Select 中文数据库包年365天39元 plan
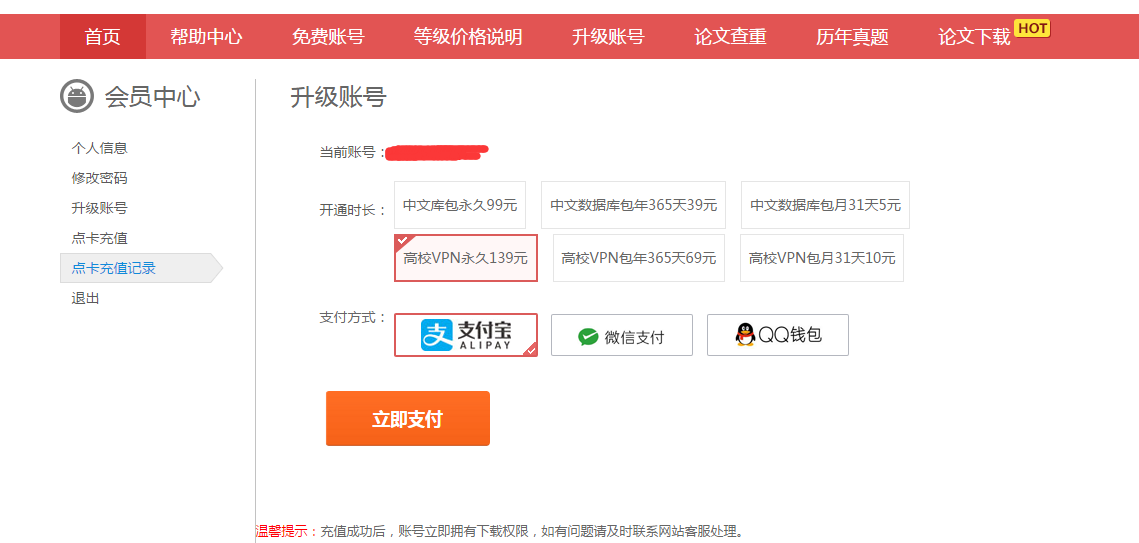The height and width of the screenshot is (543, 1139). pos(633,205)
